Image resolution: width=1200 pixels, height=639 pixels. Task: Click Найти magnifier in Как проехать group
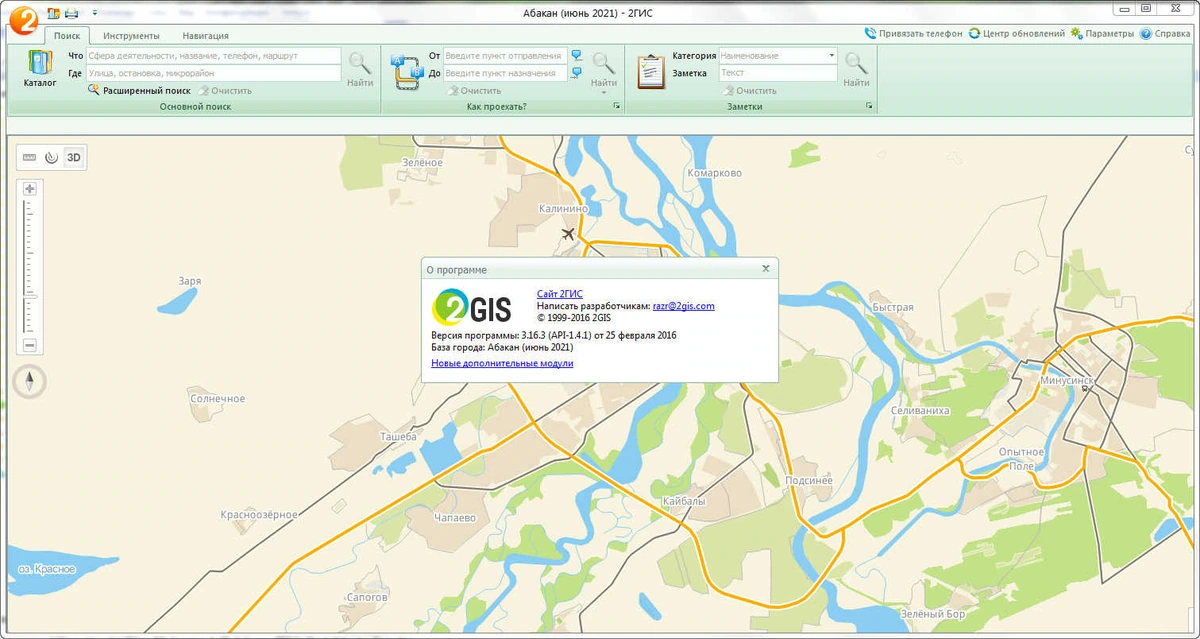(x=603, y=69)
